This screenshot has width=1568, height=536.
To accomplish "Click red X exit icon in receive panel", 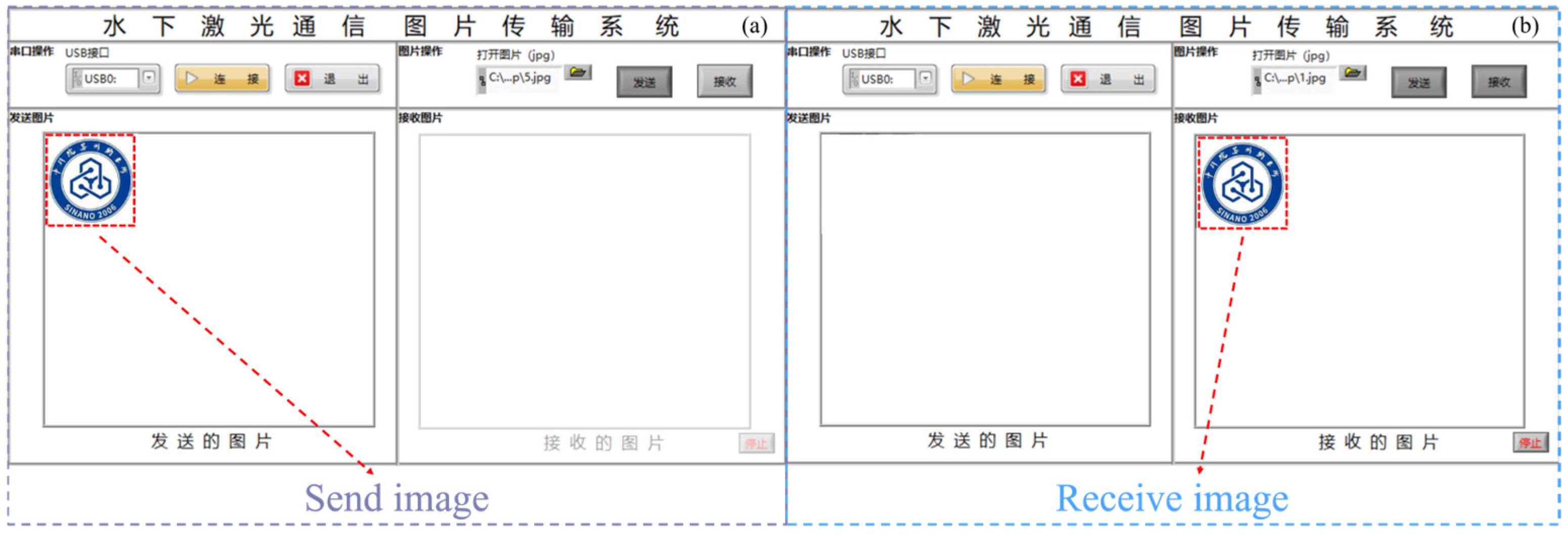I will pos(1078,78).
